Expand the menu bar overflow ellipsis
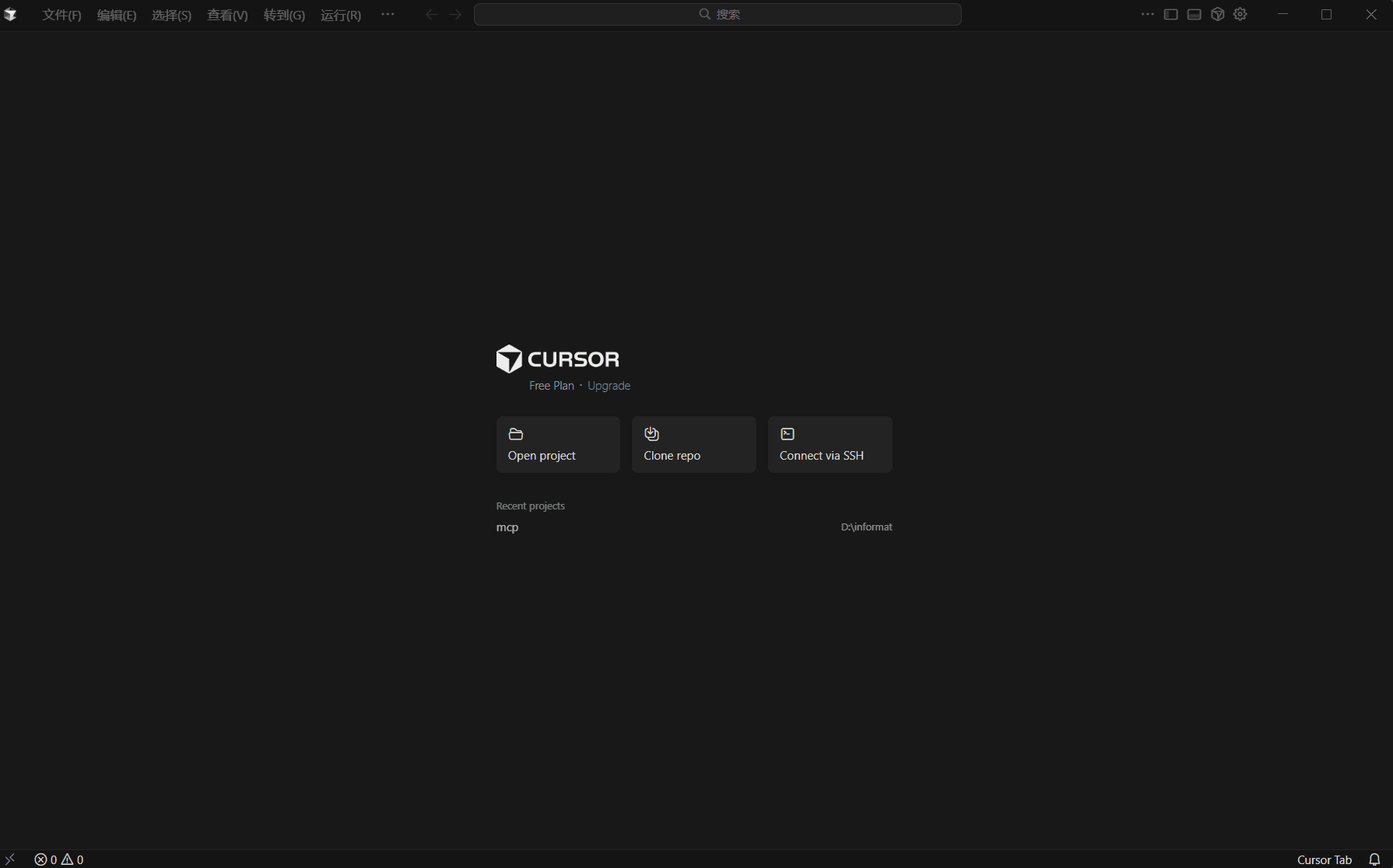Screen dimensions: 1393x868 pyautogui.click(x=388, y=14)
